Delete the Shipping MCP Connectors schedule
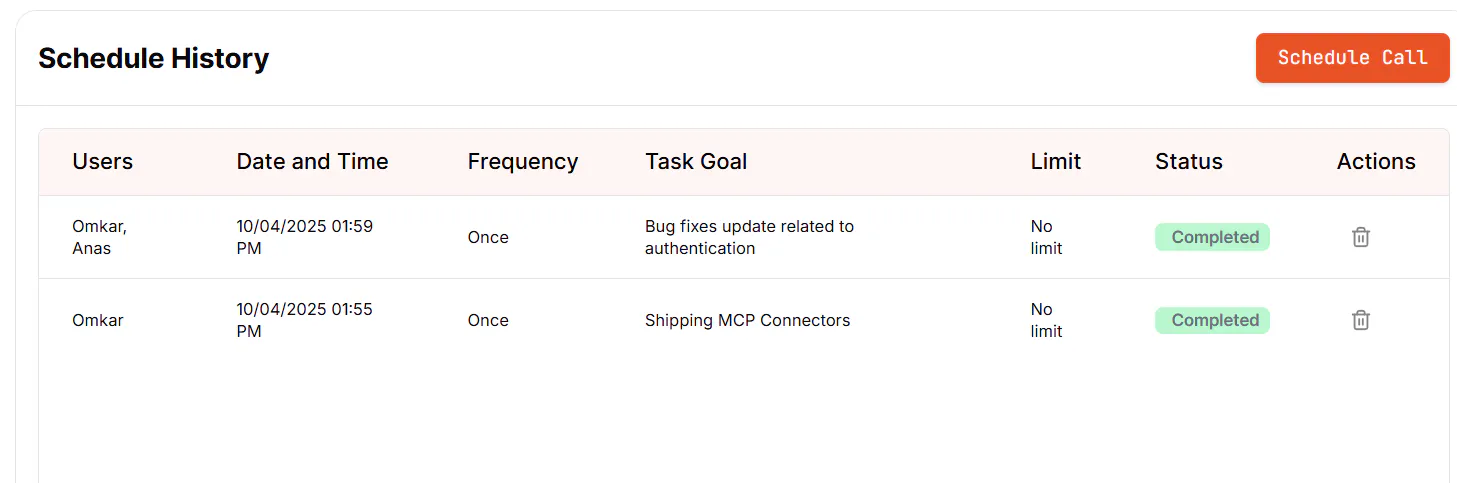This screenshot has height=483, width=1457. (x=1360, y=320)
